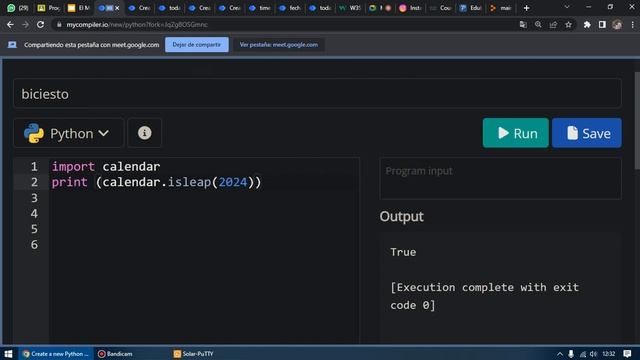Switch to the Cou tab

click(441, 8)
